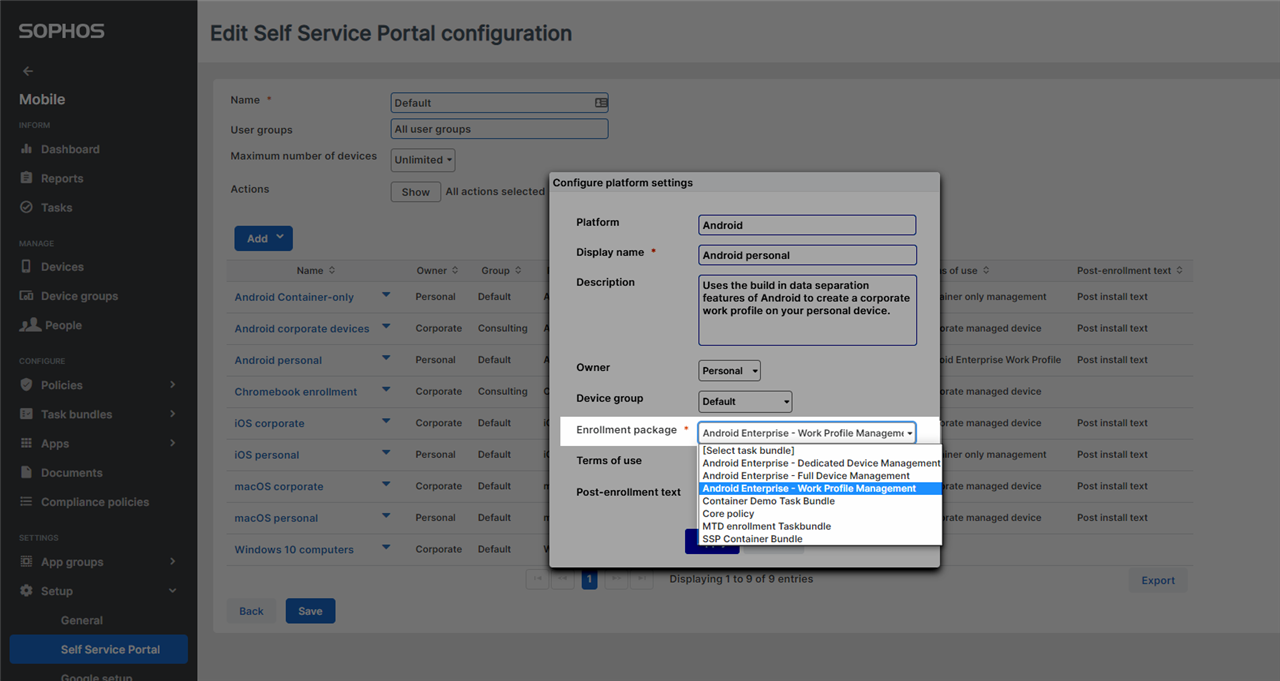1280x681 pixels.
Task: Open the Device group dropdown
Action: click(x=745, y=402)
